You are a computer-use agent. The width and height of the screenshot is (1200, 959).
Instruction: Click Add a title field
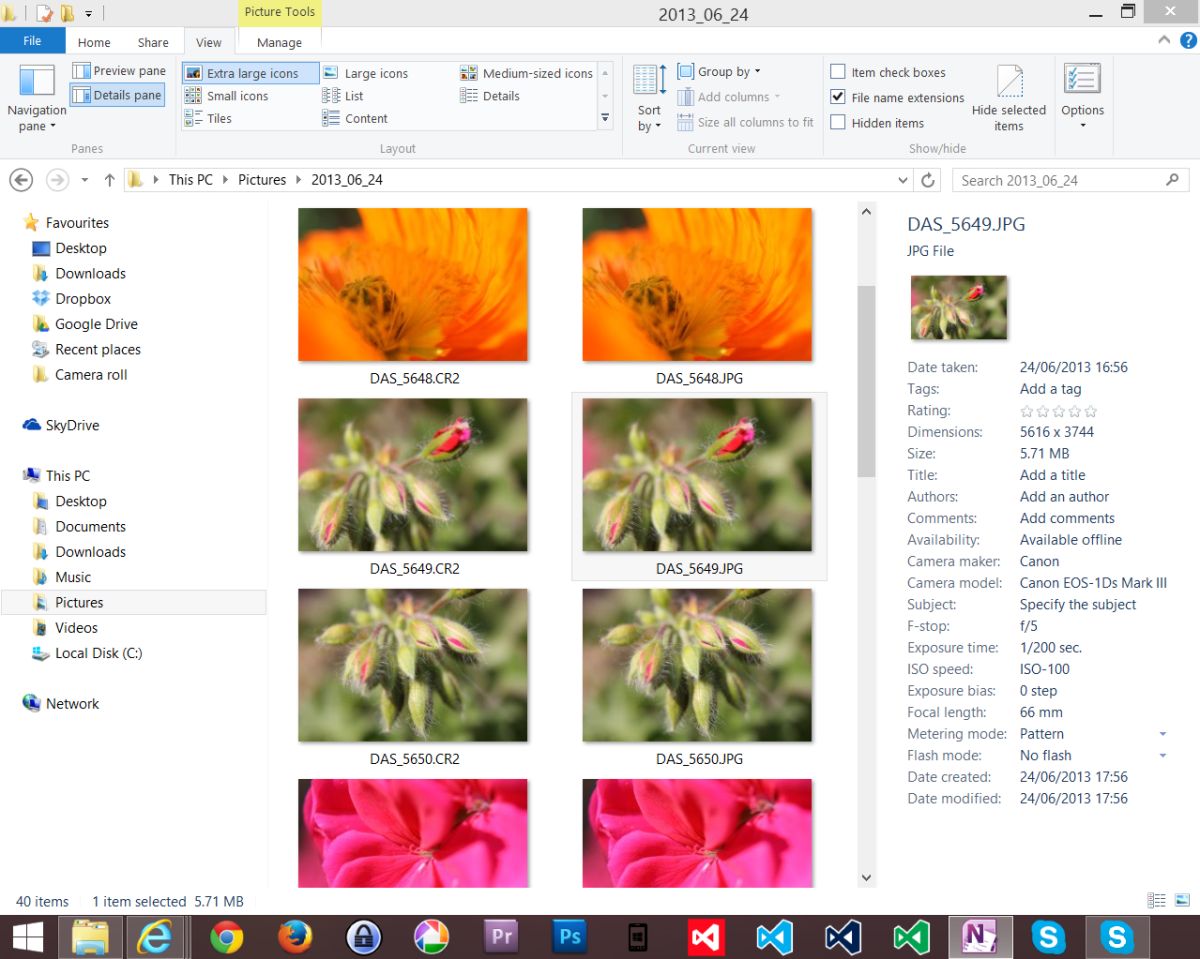coord(1052,475)
